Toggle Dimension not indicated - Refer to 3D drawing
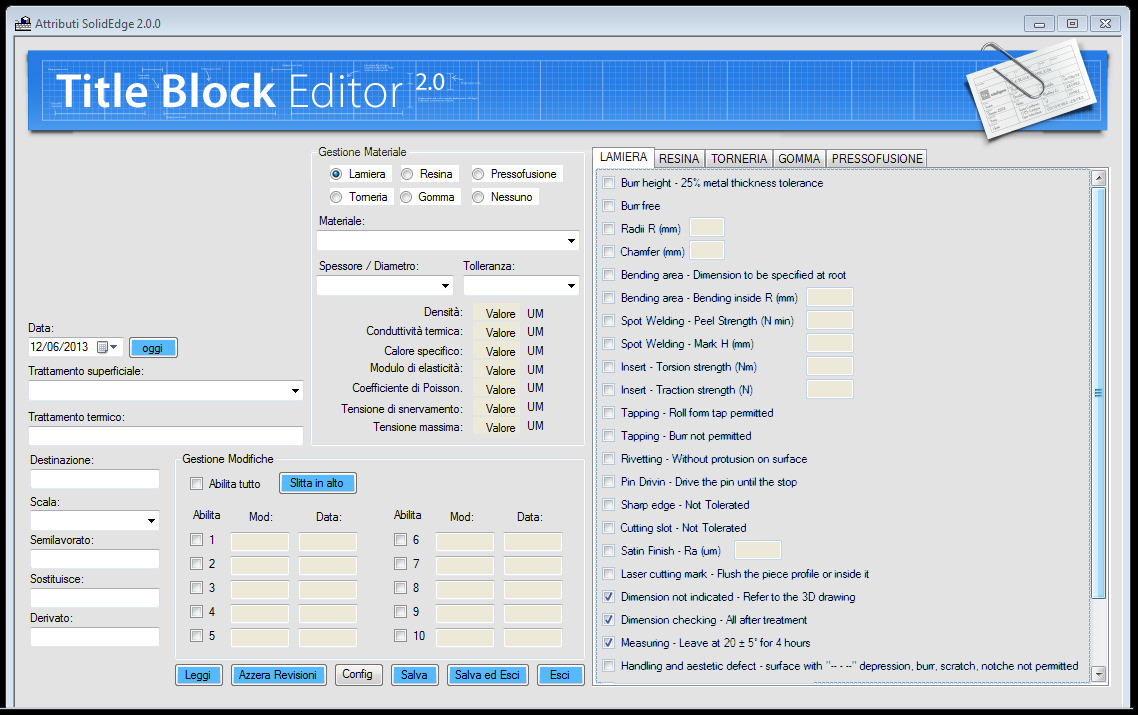The width and height of the screenshot is (1138, 715). point(609,597)
